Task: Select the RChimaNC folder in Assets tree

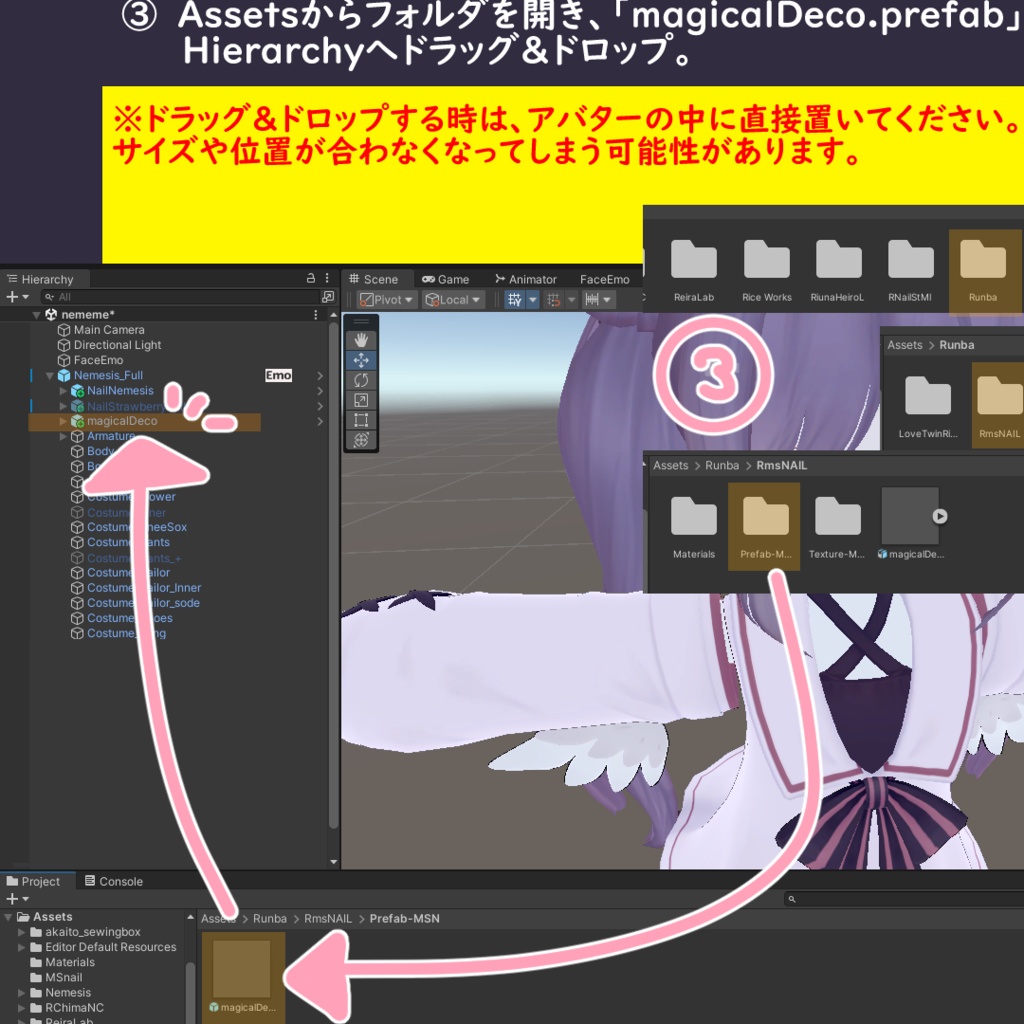Action: (x=67, y=1008)
